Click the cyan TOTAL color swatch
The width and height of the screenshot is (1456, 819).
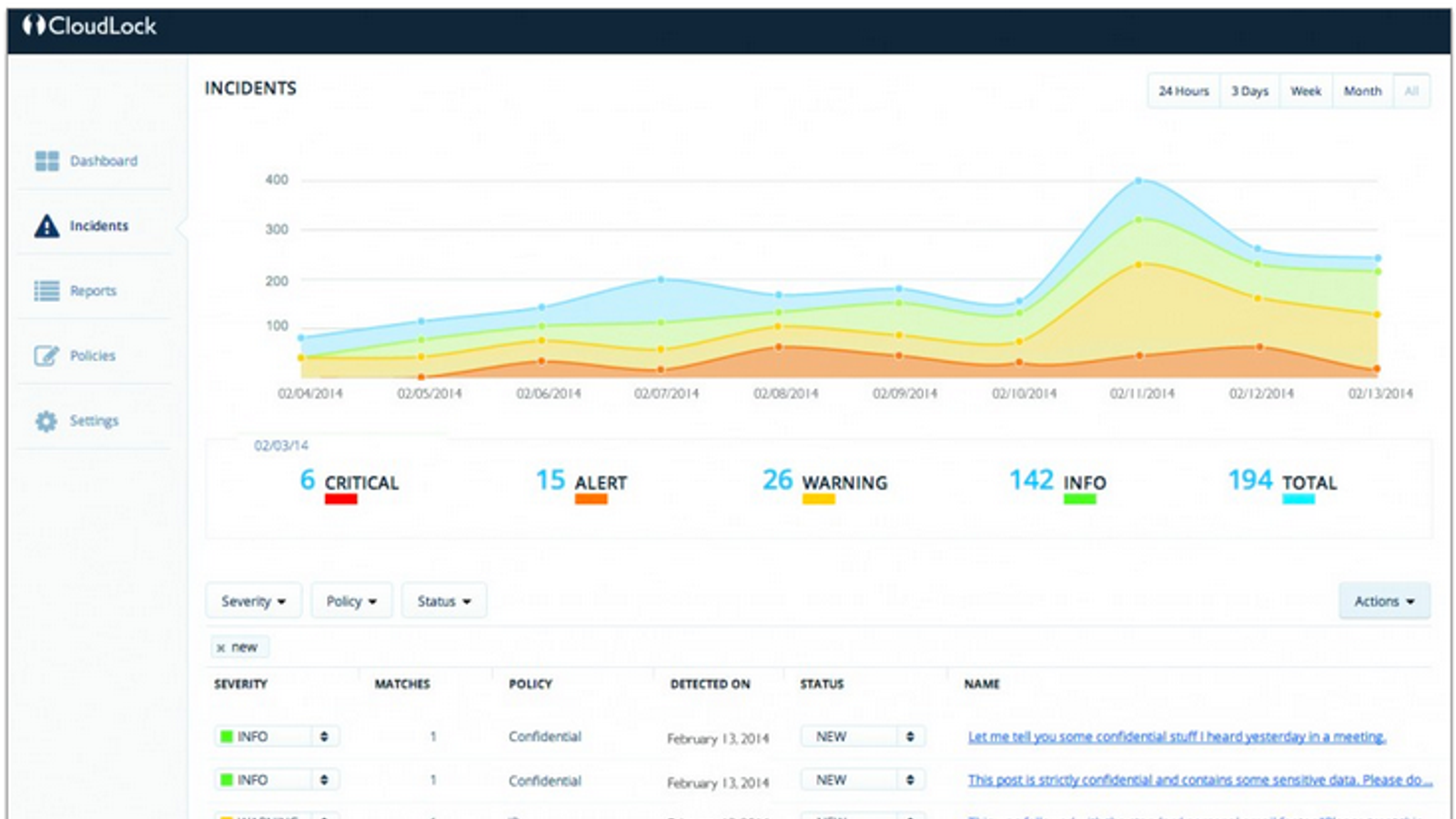1299,499
